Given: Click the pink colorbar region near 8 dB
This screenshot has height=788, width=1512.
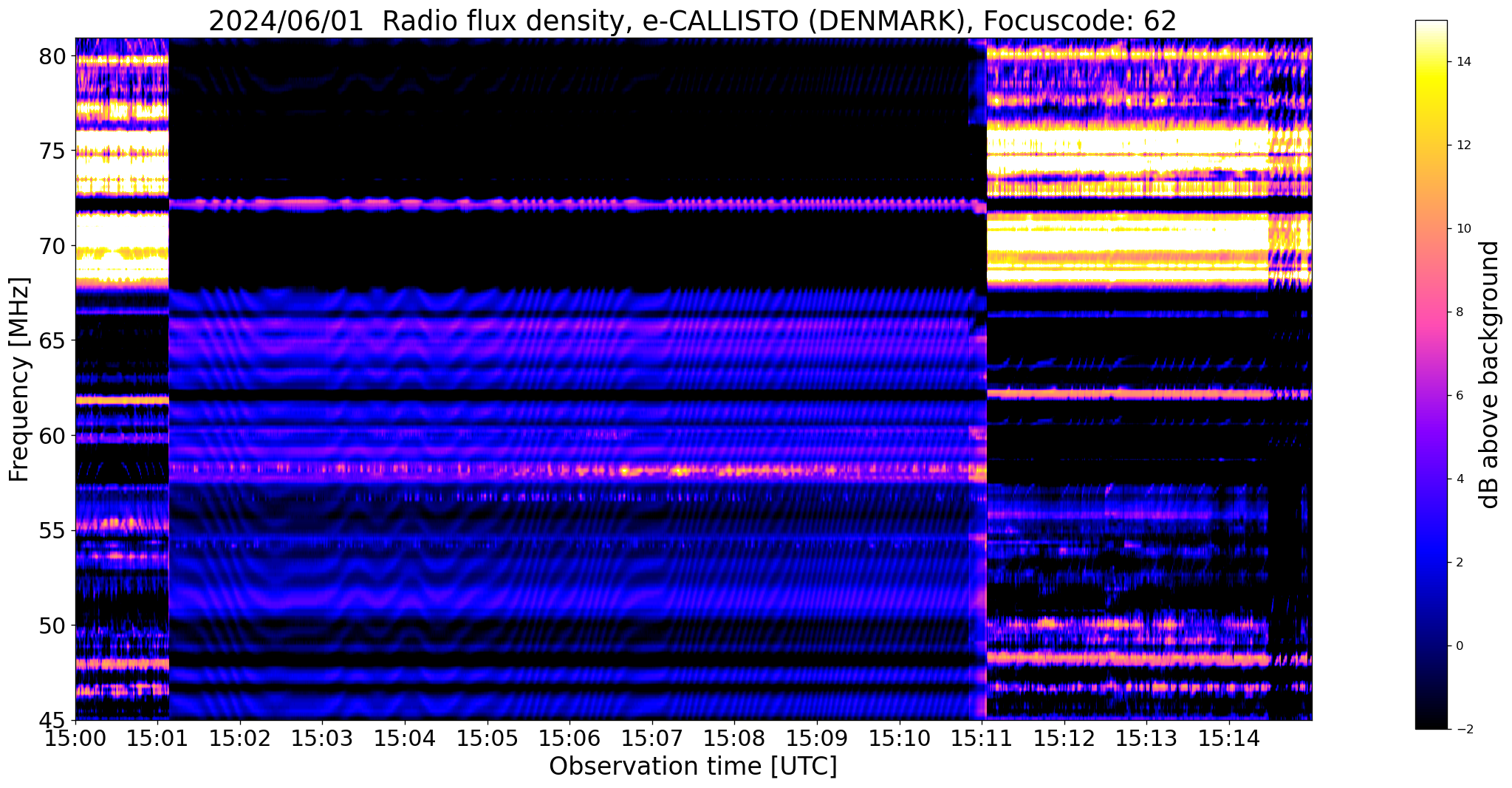Looking at the screenshot, I should coord(1431,312).
